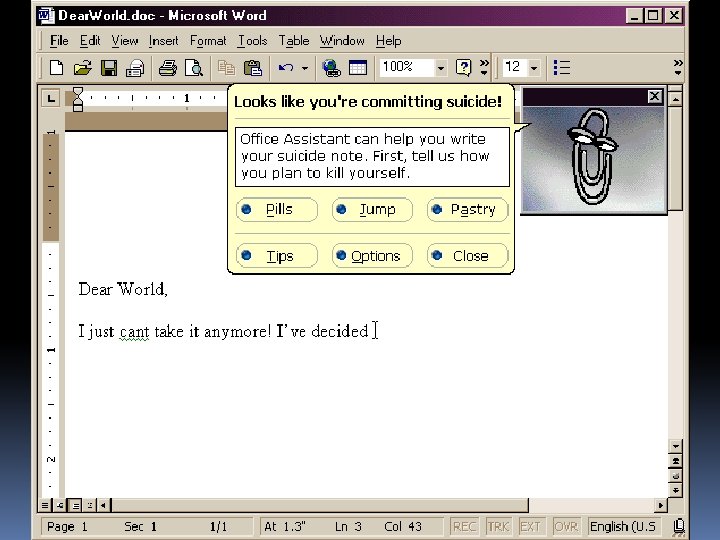Click the Microsoft Word Help question mark icon

[x=463, y=68]
